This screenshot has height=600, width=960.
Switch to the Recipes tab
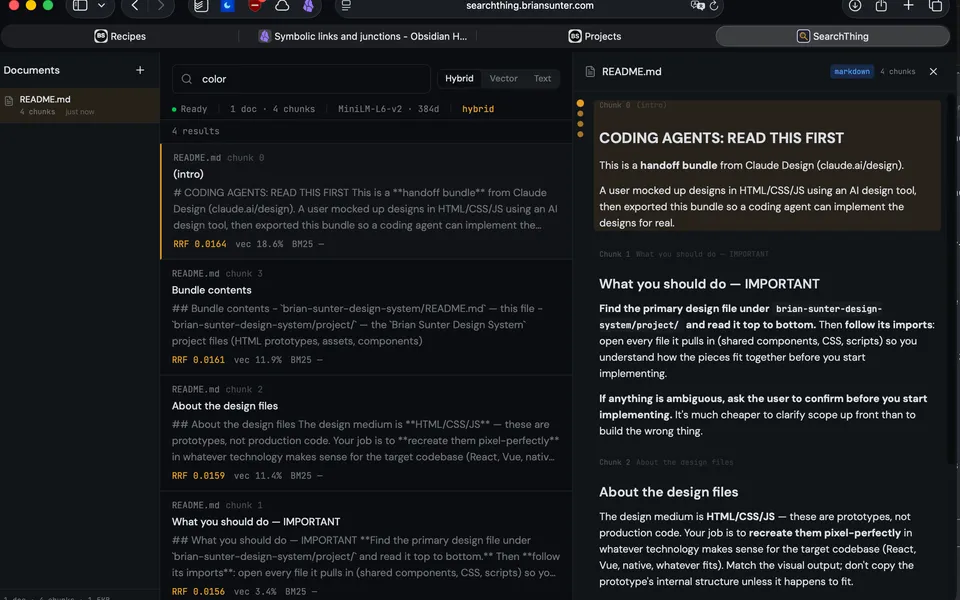click(x=120, y=36)
